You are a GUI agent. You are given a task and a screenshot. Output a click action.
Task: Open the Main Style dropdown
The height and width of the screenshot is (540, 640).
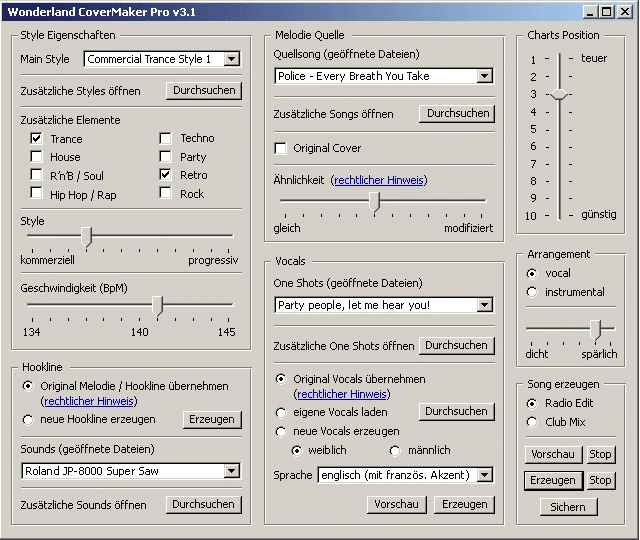[231, 60]
